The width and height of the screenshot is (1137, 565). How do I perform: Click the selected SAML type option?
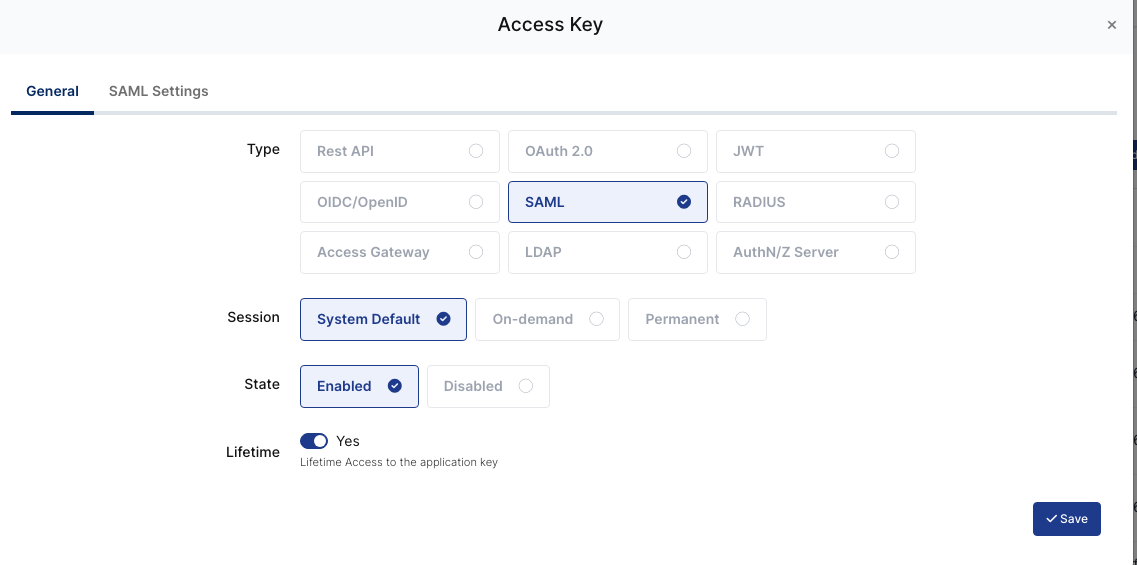pos(607,202)
